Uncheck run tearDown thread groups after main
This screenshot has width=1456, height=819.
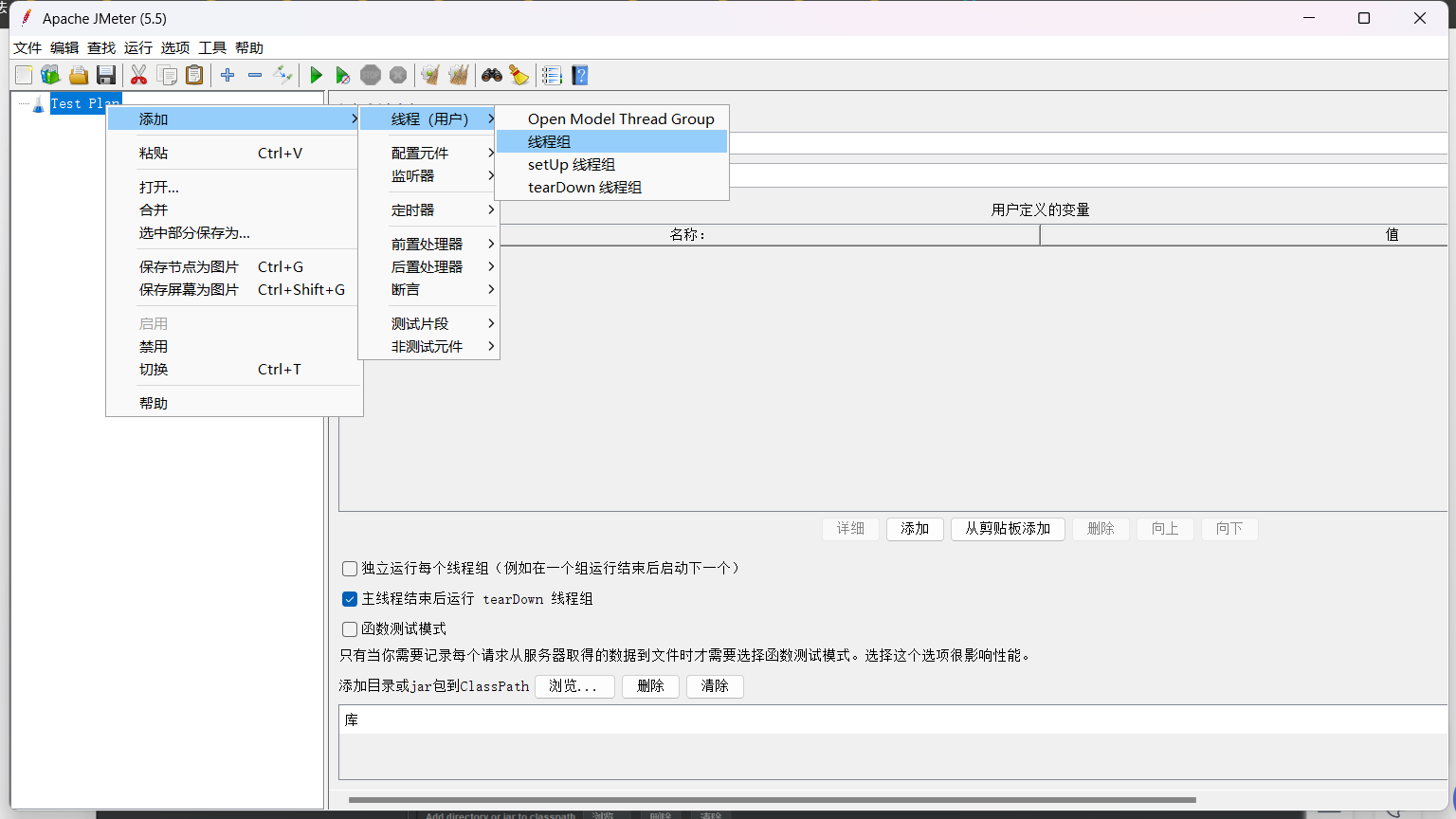[x=350, y=599]
